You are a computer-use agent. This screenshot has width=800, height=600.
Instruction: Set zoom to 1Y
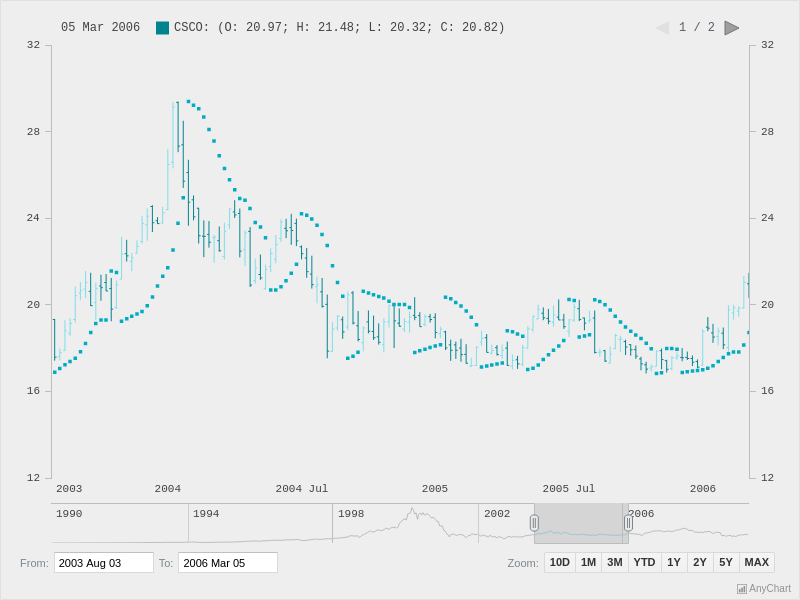pos(674,562)
